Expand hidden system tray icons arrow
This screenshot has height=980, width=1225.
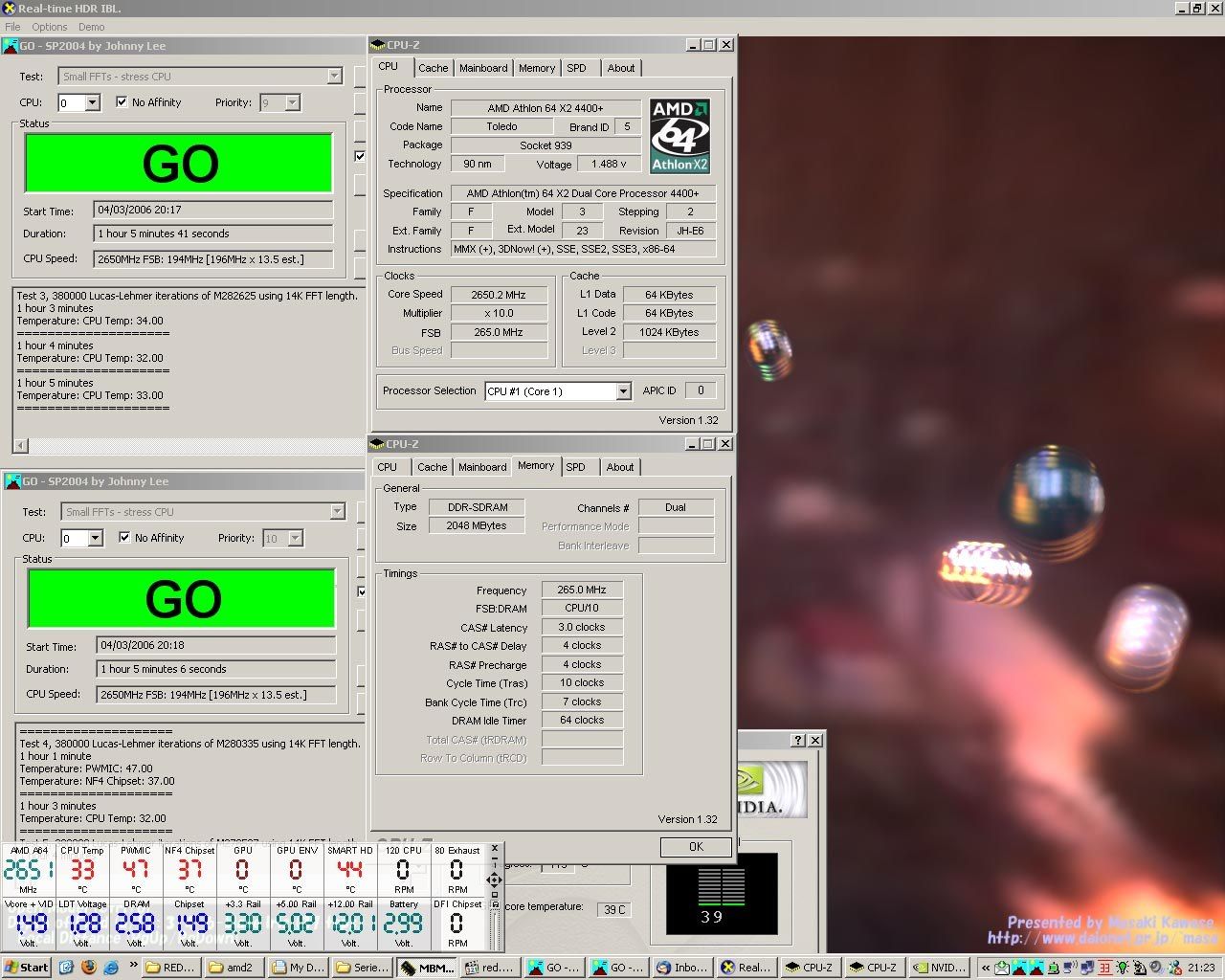pyautogui.click(x=986, y=968)
